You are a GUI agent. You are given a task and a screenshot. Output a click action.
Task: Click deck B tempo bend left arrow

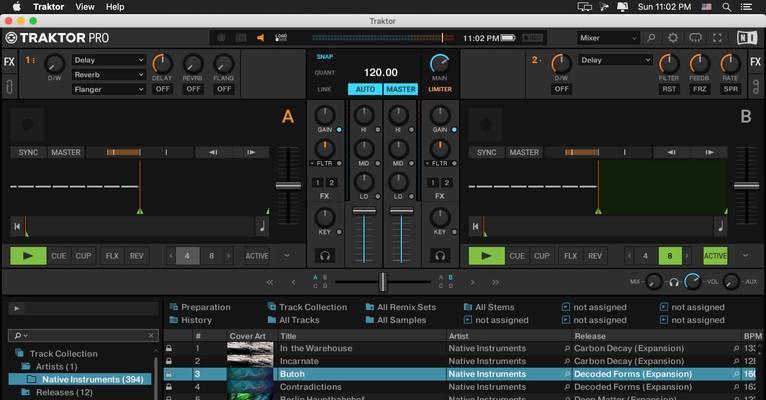672,152
